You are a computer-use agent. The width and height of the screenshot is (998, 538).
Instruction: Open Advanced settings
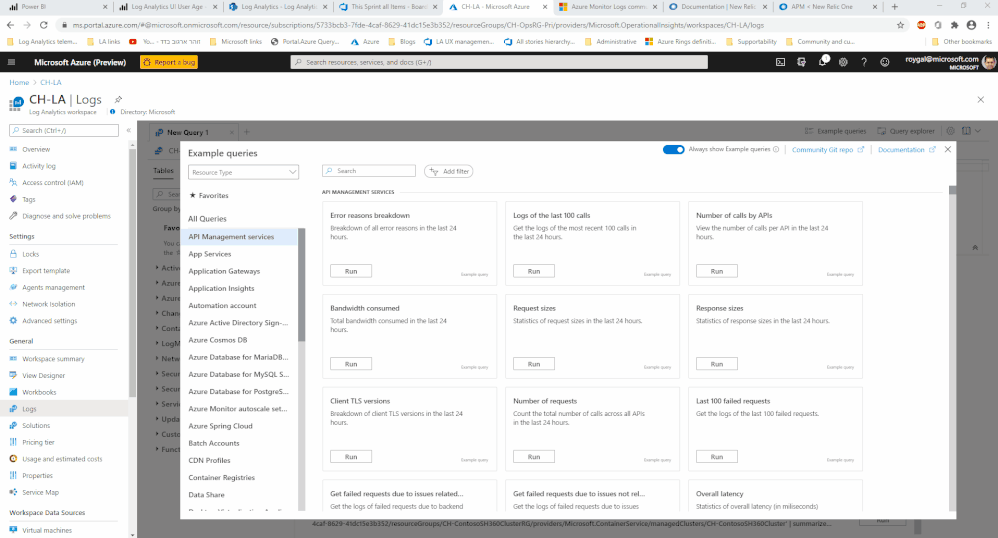tap(50, 320)
